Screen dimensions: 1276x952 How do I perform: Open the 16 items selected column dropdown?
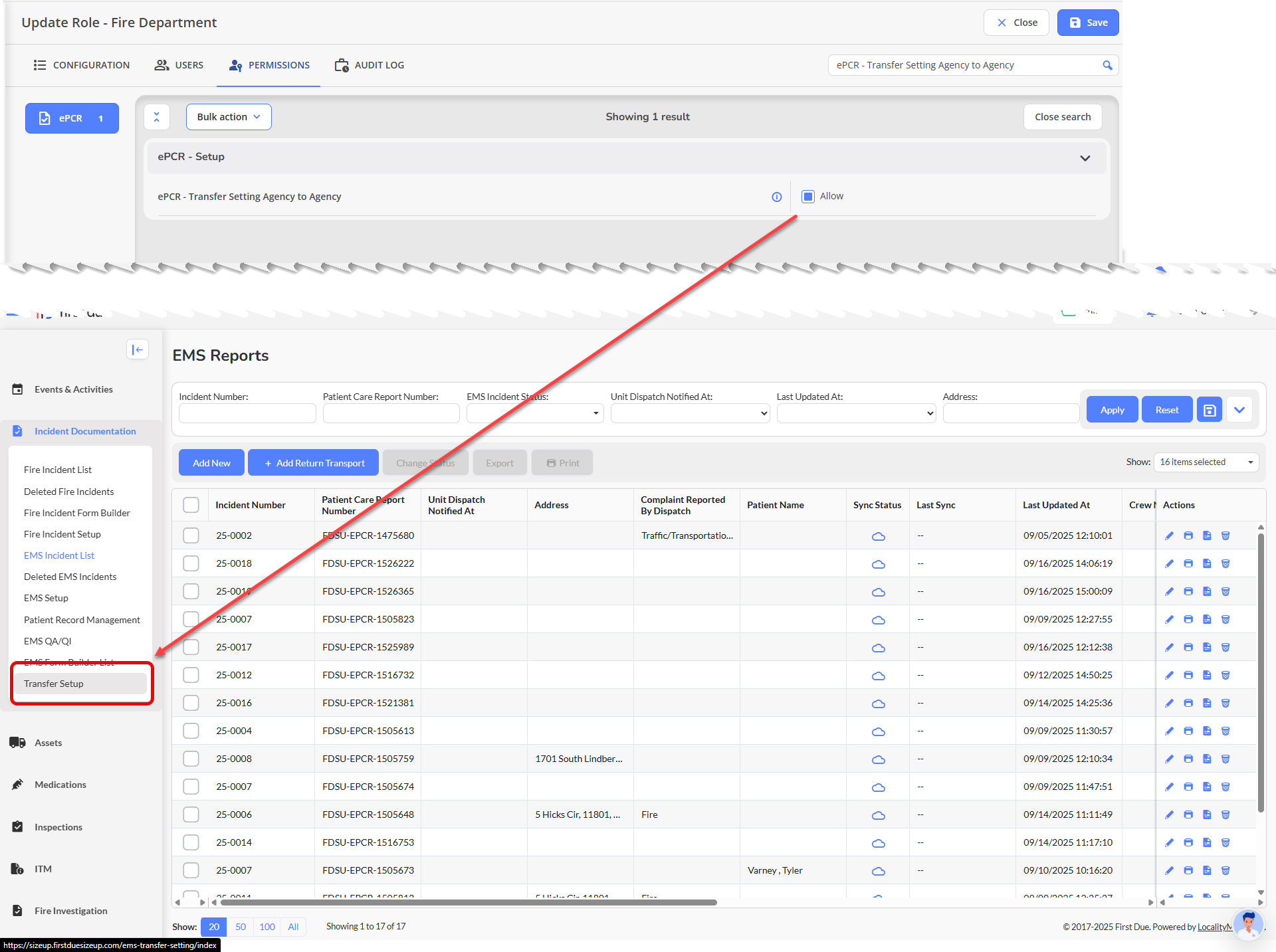(1206, 462)
